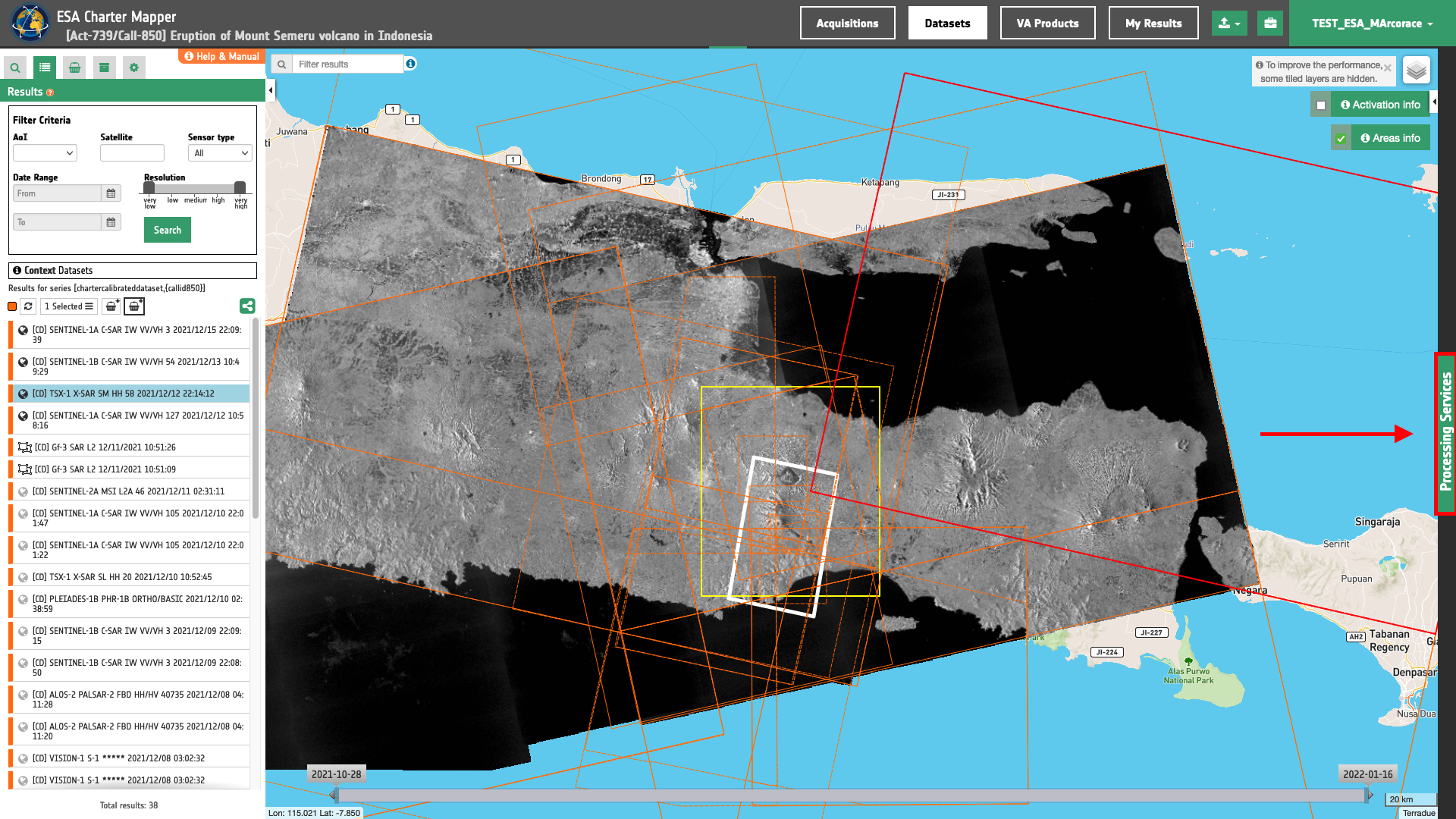Open the AoI dropdown
This screenshot has height=819, width=1456.
45,153
